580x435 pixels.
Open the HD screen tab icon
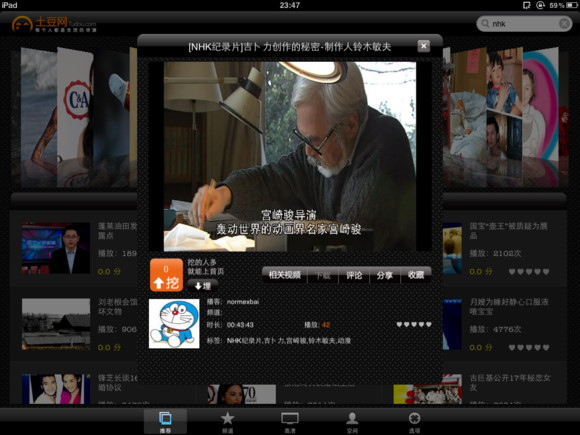pyautogui.click(x=290, y=418)
